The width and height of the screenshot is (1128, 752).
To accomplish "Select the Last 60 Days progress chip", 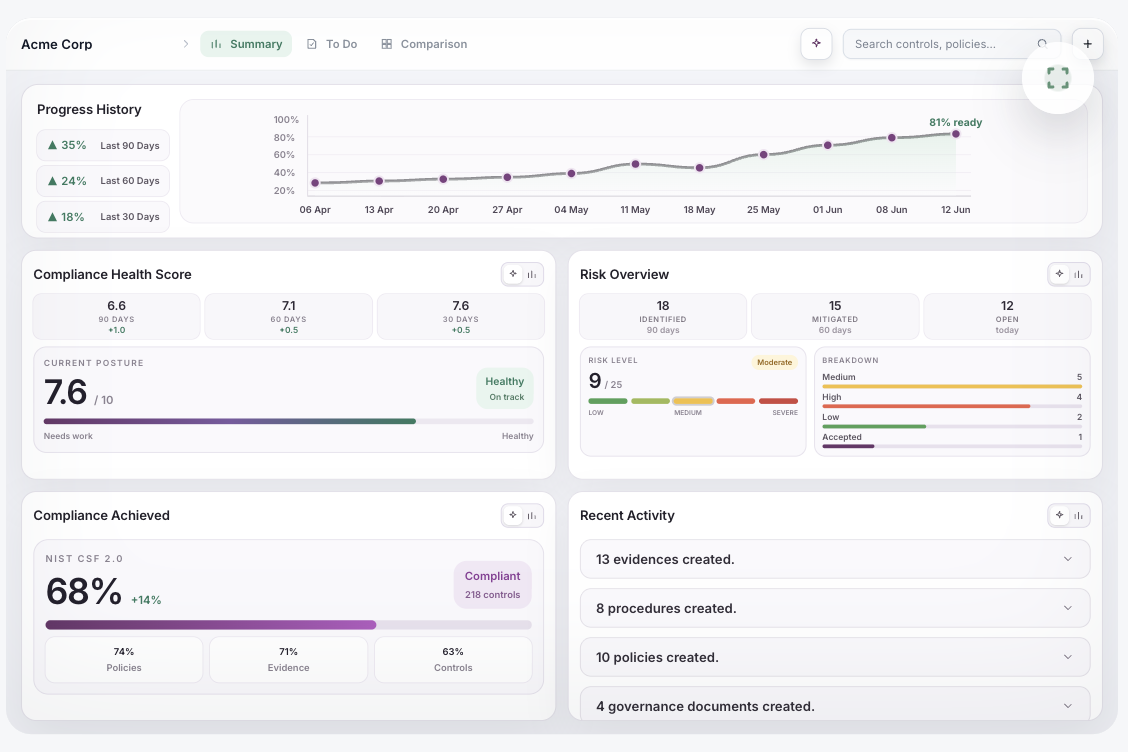I will pyautogui.click(x=103, y=181).
